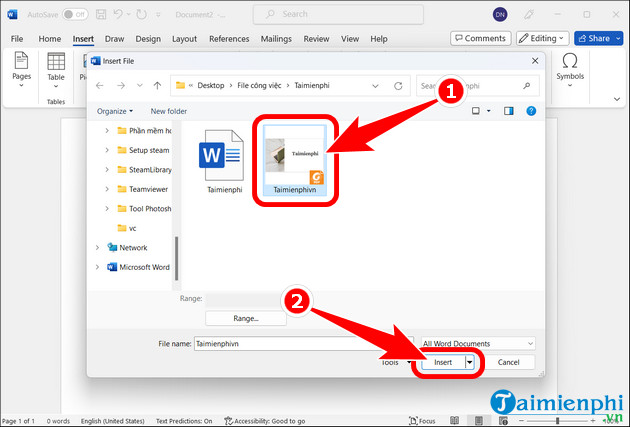The image size is (630, 427).
Task: Open the view options dropdown arrow
Action: click(489, 111)
